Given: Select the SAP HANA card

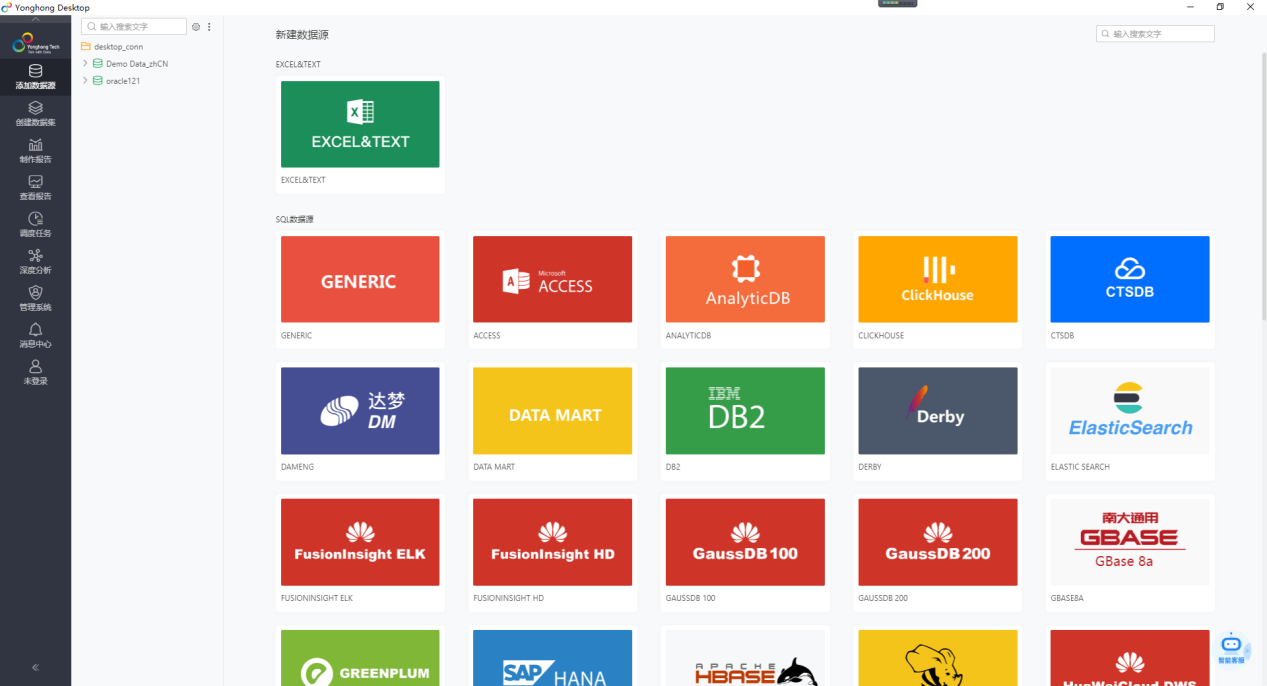Looking at the screenshot, I should 552,658.
